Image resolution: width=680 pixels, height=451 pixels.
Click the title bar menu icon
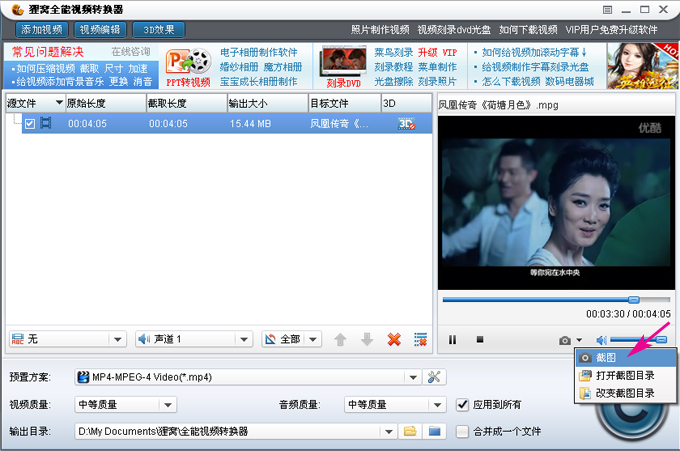(x=607, y=10)
